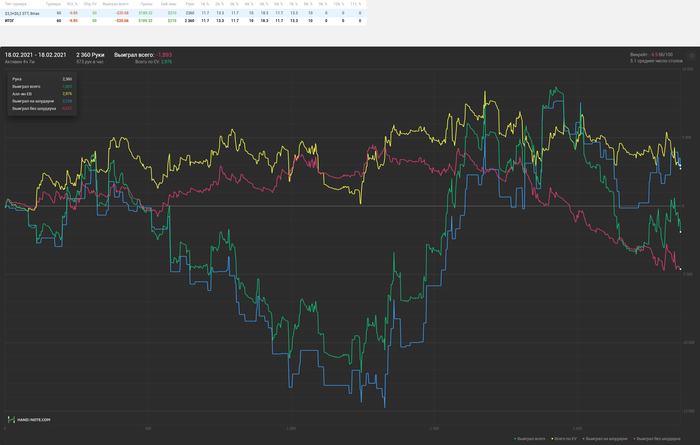
Task: Click the white end marker on green line
Action: (680, 232)
